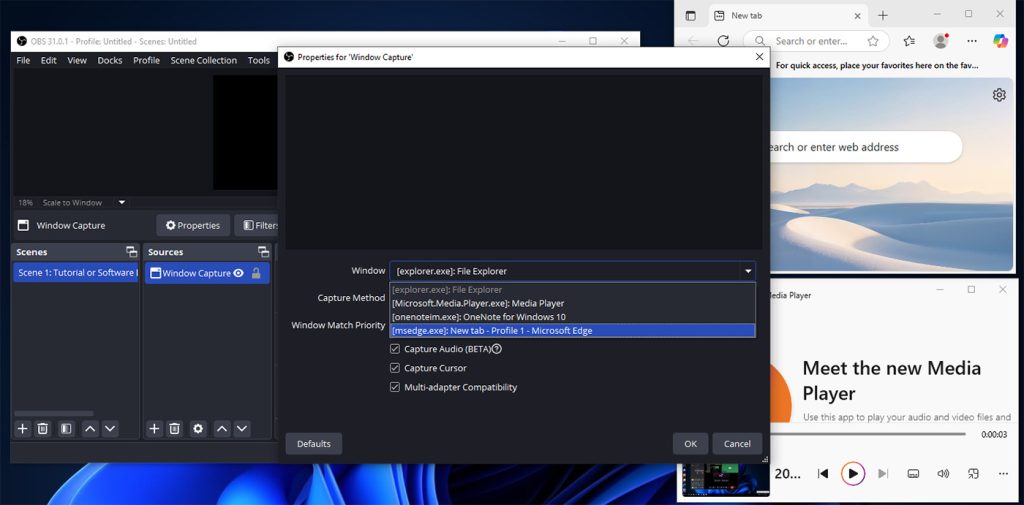Uncheck Multi-adapter Compatibility checkbox

[394, 387]
